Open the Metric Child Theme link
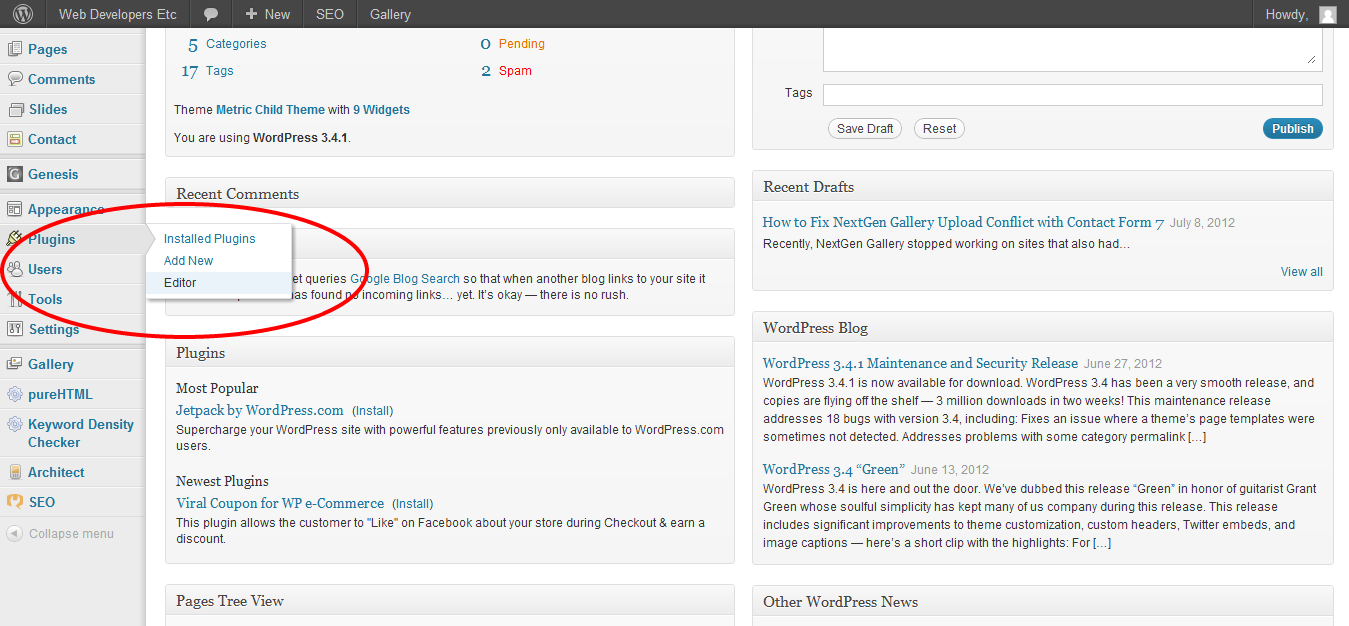 coord(270,110)
